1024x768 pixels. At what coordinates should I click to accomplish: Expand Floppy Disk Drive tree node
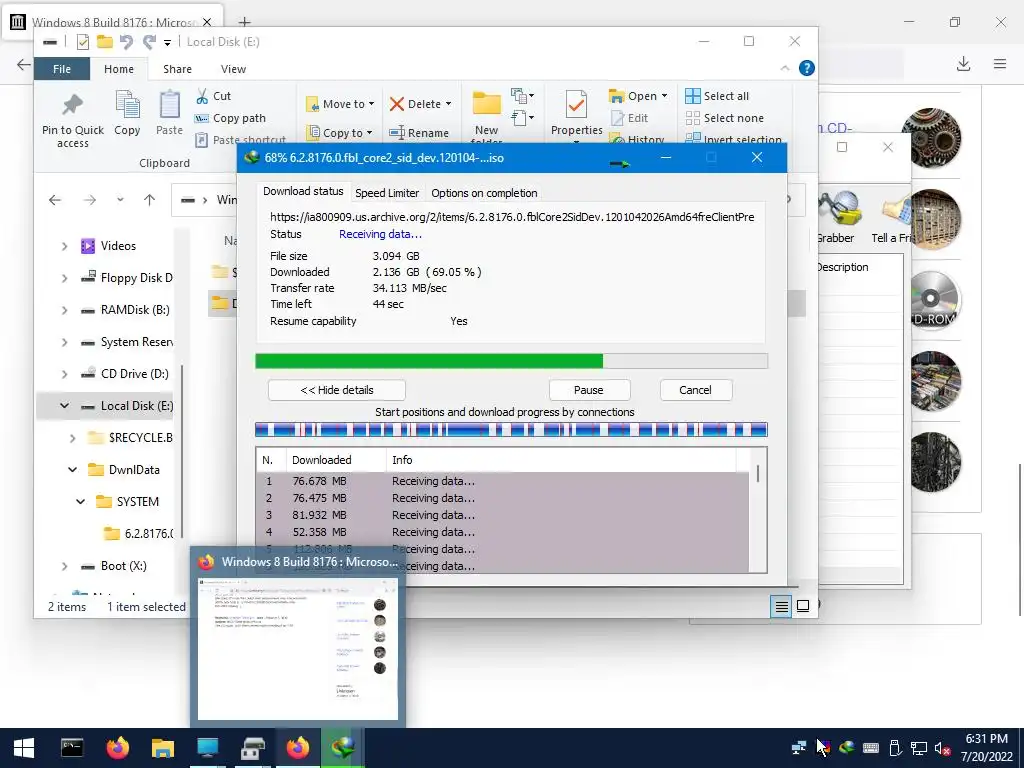(x=64, y=278)
